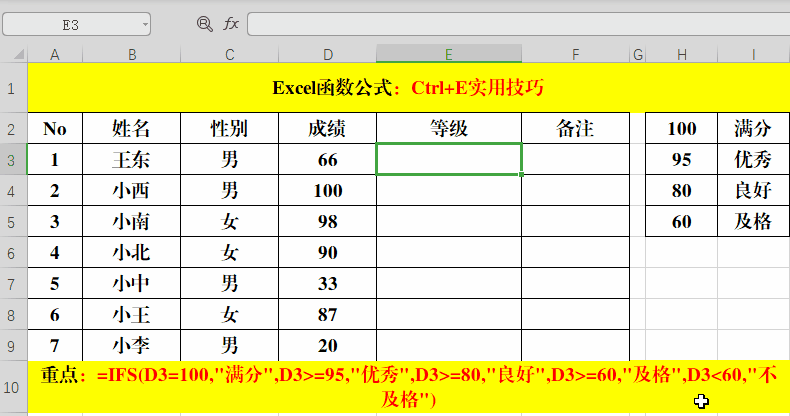Image resolution: width=790 pixels, height=416 pixels.
Task: Select column E header
Action: pos(449,54)
